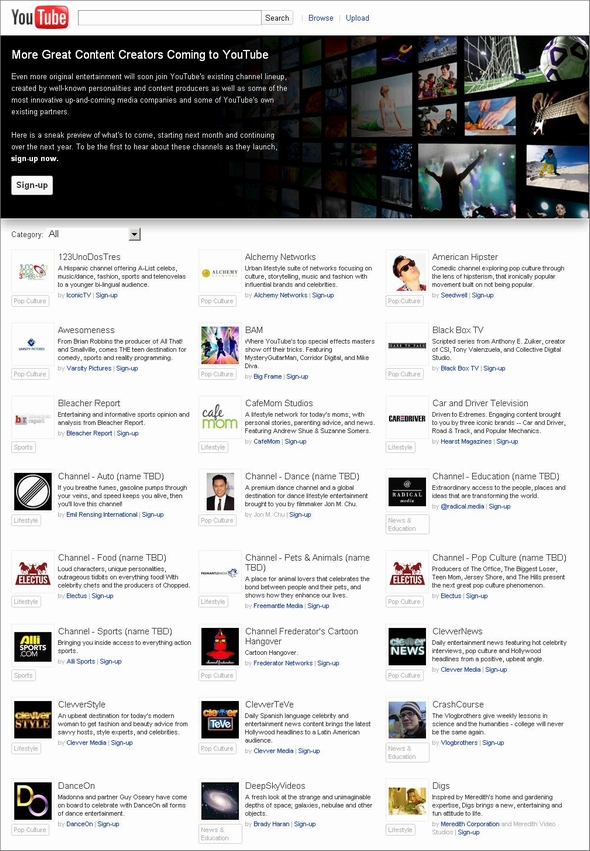Select the Alli Sports logo

[33, 646]
